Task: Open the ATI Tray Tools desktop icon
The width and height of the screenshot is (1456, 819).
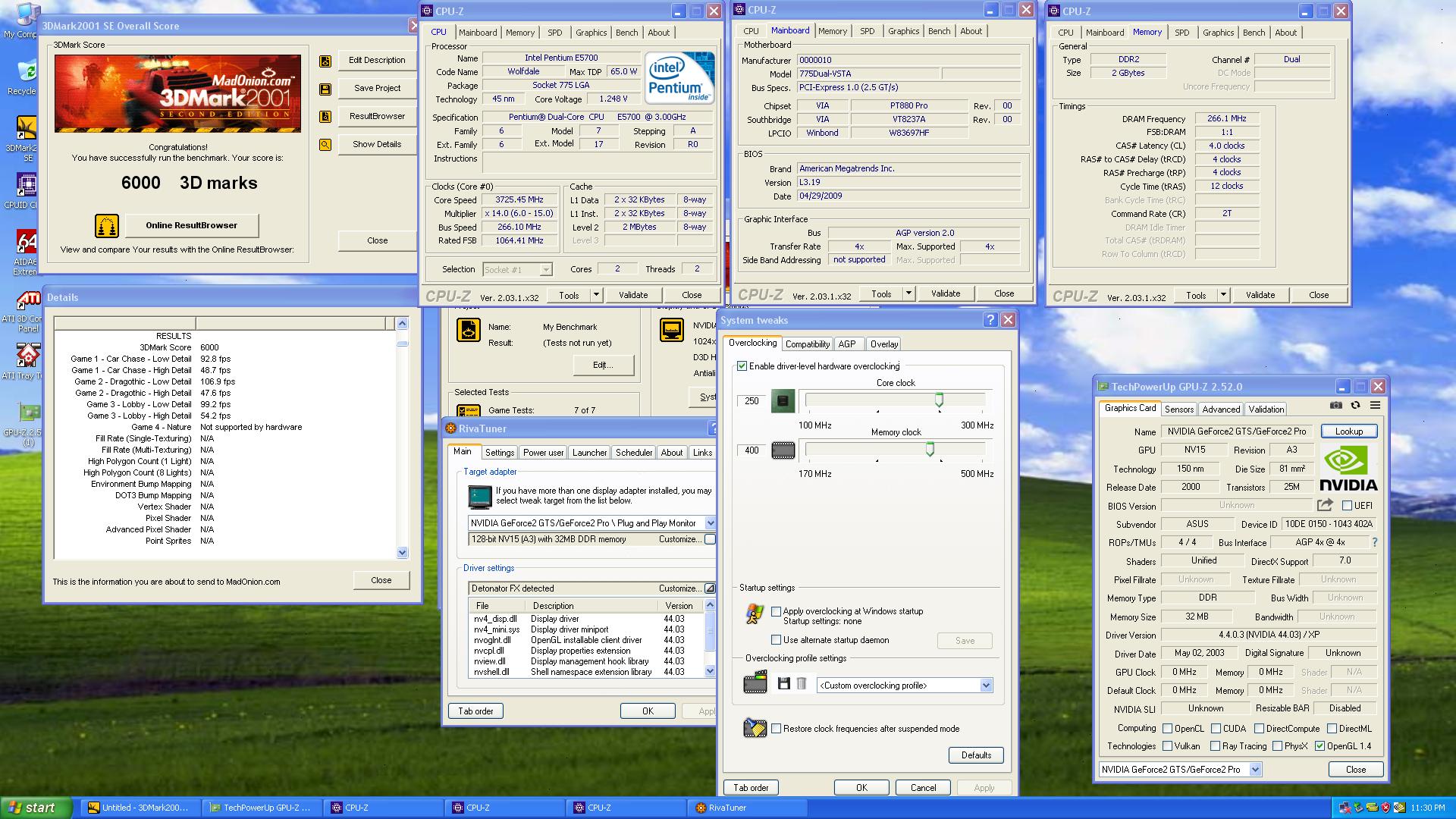Action: point(27,356)
